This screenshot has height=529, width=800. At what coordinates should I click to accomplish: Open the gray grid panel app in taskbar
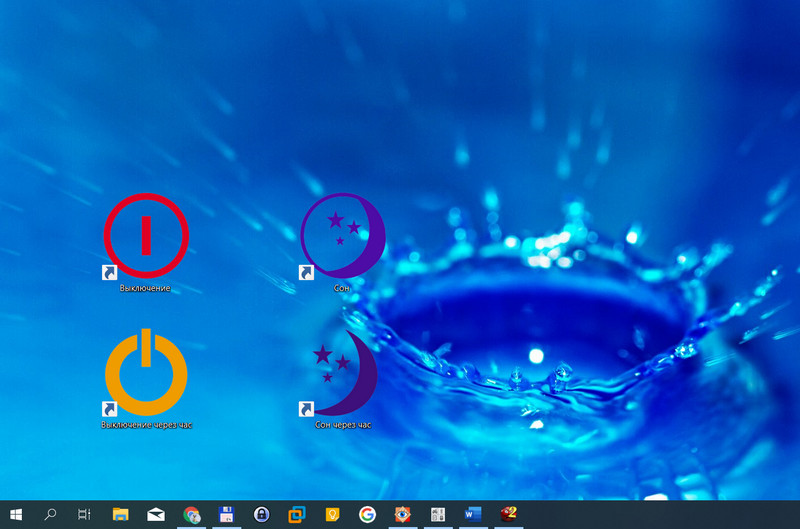(x=438, y=515)
